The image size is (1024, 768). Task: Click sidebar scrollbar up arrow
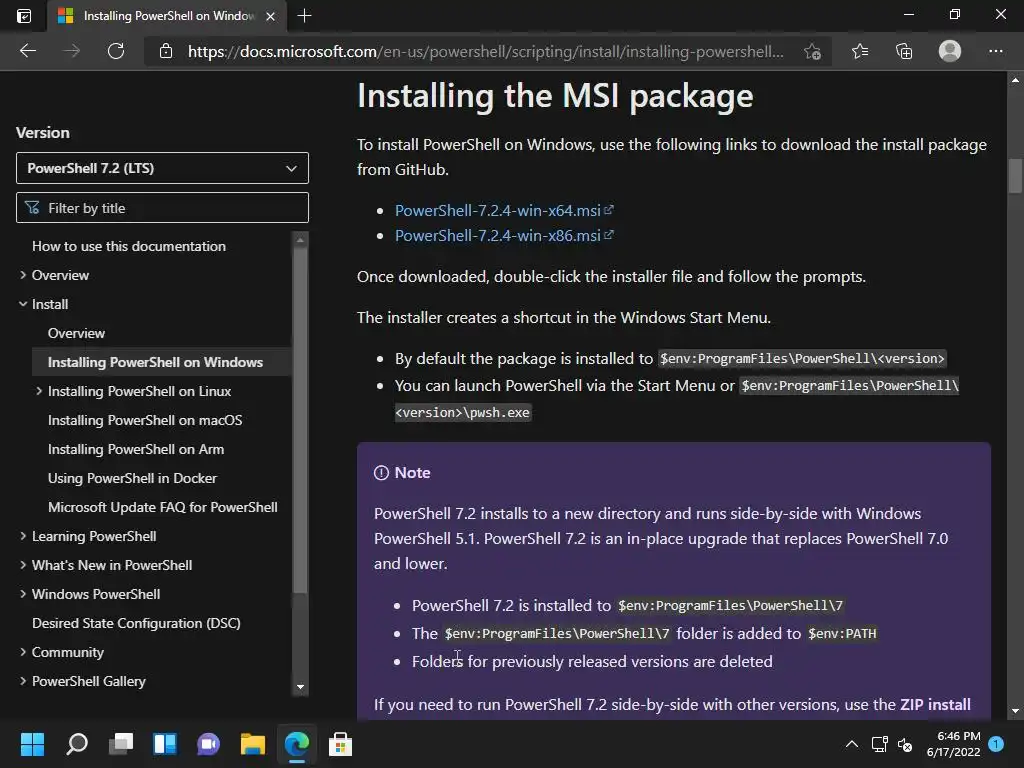tap(300, 240)
